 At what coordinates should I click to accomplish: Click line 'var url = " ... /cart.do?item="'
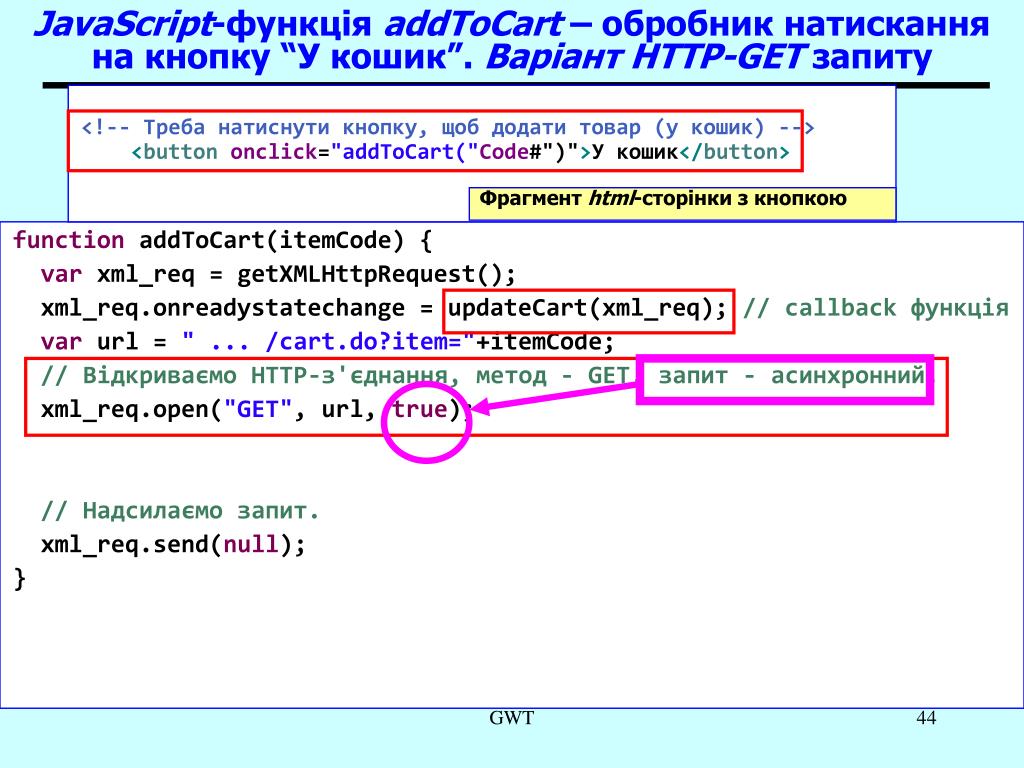point(327,342)
